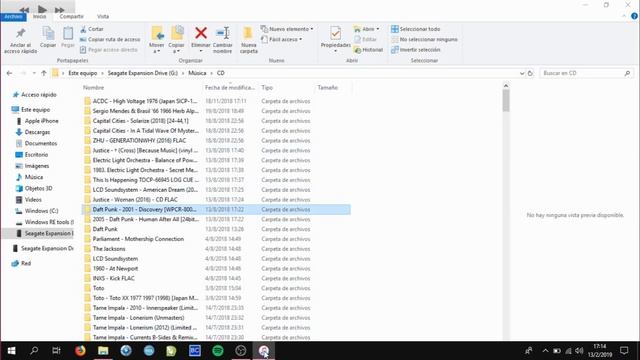Open the notification center icon

624,351
